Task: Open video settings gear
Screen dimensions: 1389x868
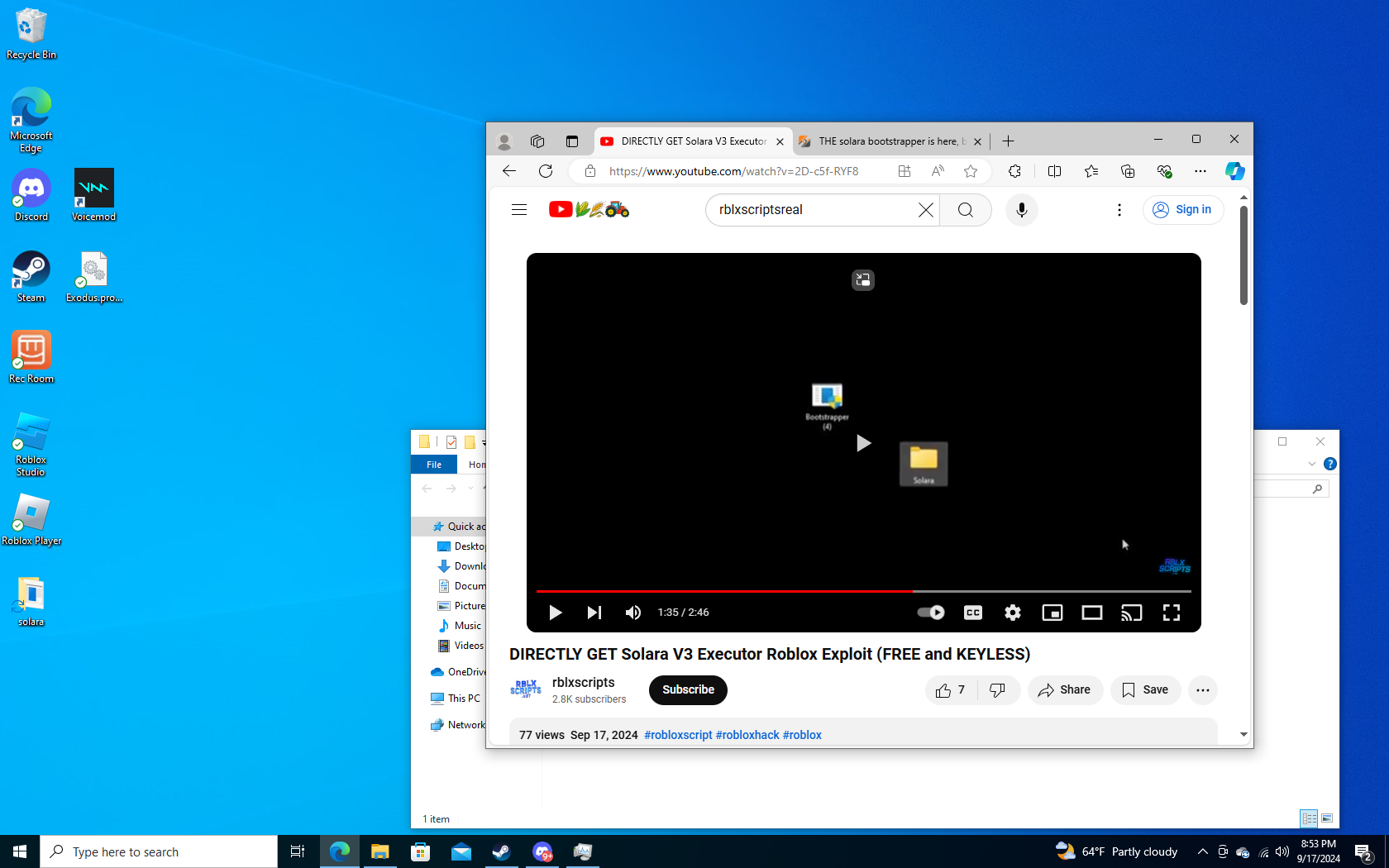Action: (x=1013, y=613)
